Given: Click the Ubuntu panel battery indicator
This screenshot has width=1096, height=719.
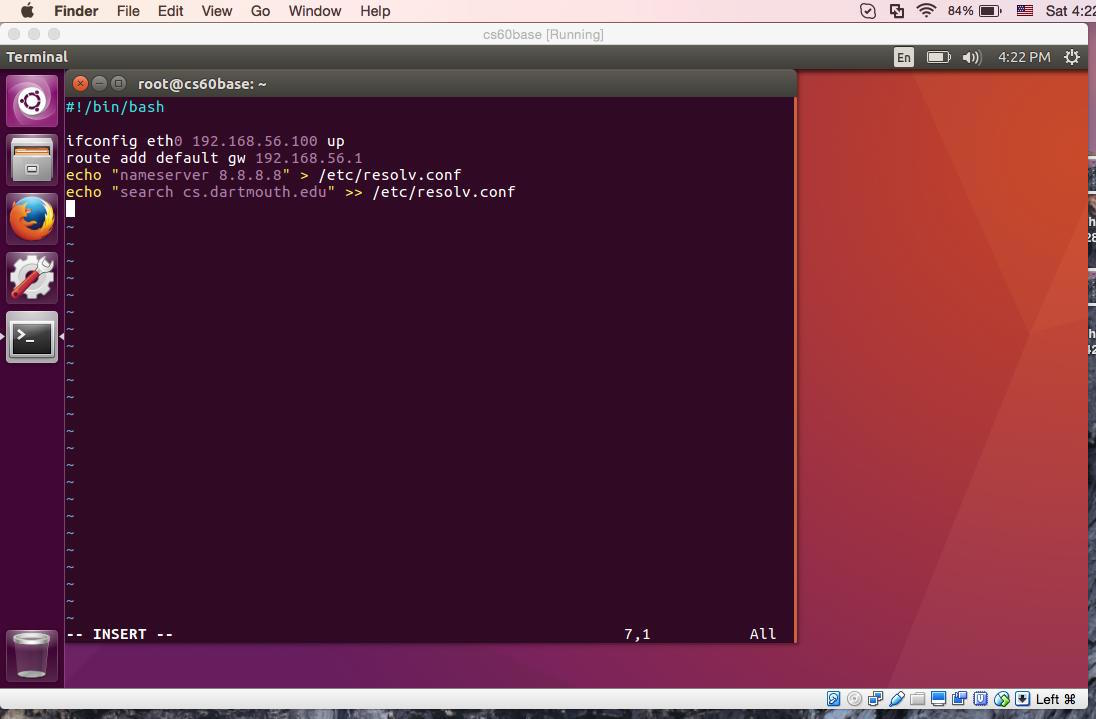Looking at the screenshot, I should pos(939,57).
